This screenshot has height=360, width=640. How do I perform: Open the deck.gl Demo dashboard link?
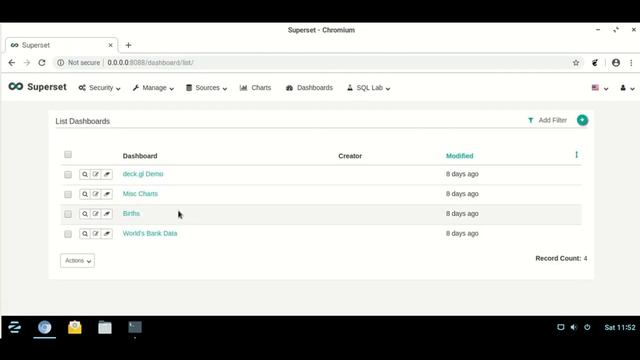point(143,174)
